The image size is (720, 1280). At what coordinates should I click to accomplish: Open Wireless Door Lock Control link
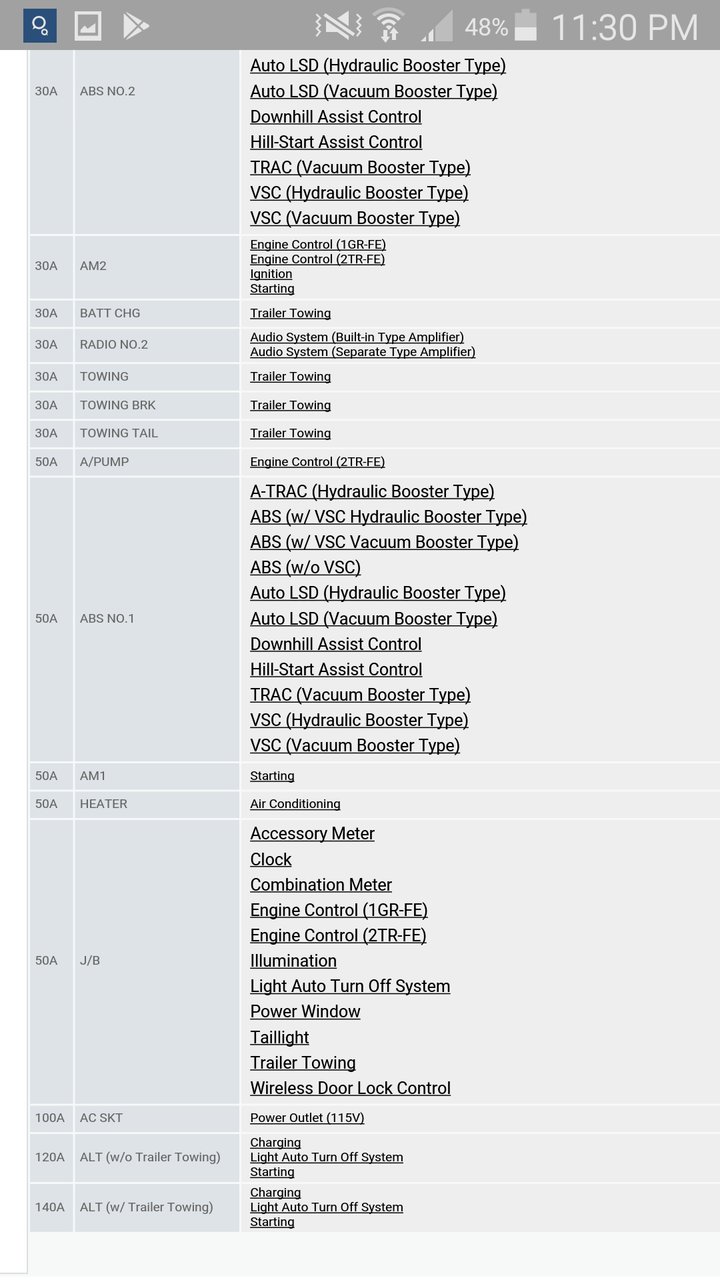click(x=350, y=1088)
